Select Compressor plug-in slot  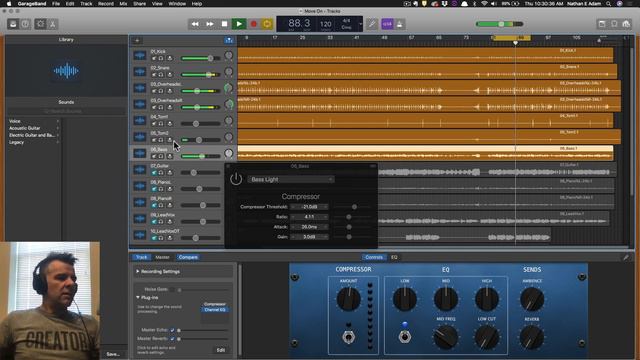pyautogui.click(x=215, y=304)
